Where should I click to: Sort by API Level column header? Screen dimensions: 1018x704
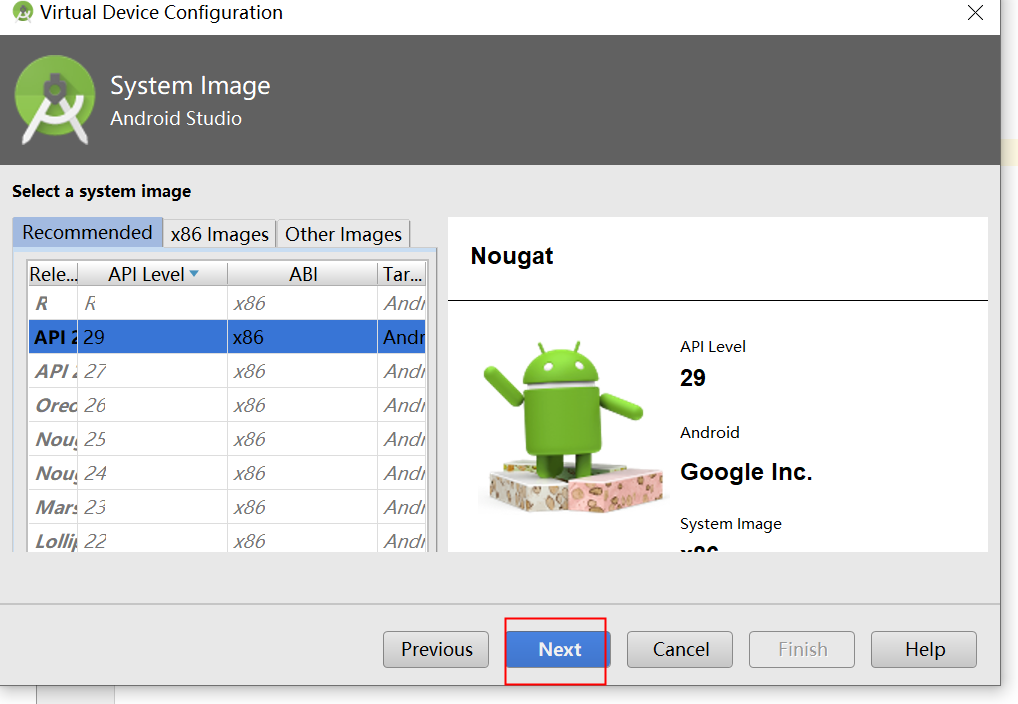pos(153,274)
